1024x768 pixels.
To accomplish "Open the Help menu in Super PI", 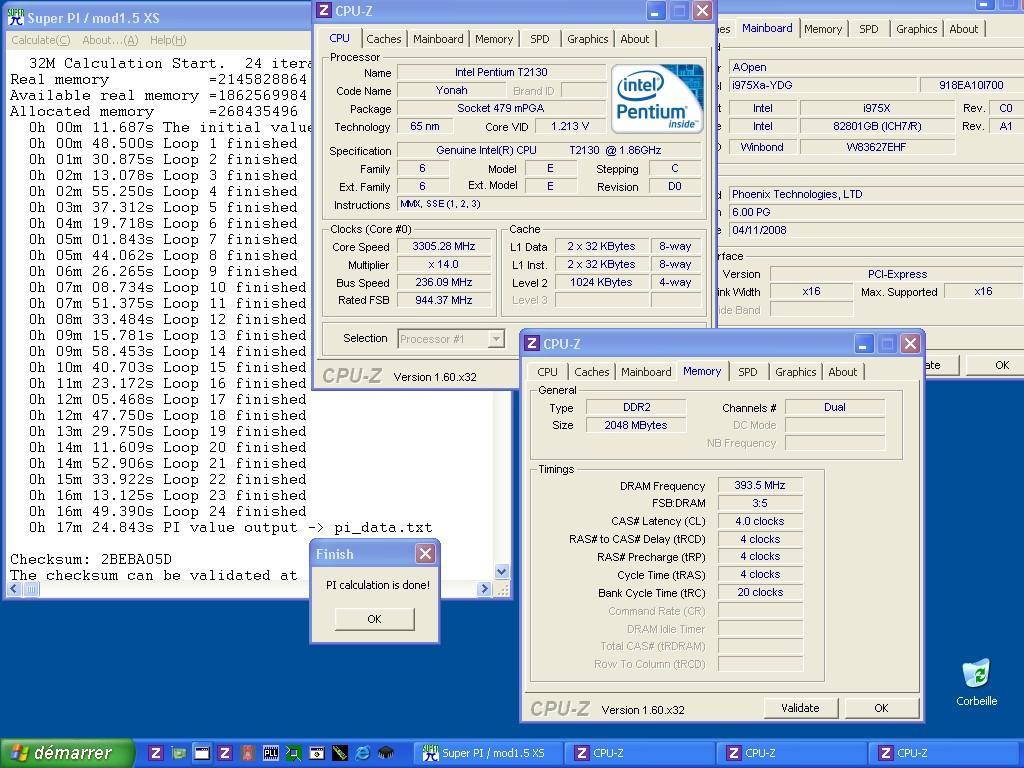I will click(168, 40).
